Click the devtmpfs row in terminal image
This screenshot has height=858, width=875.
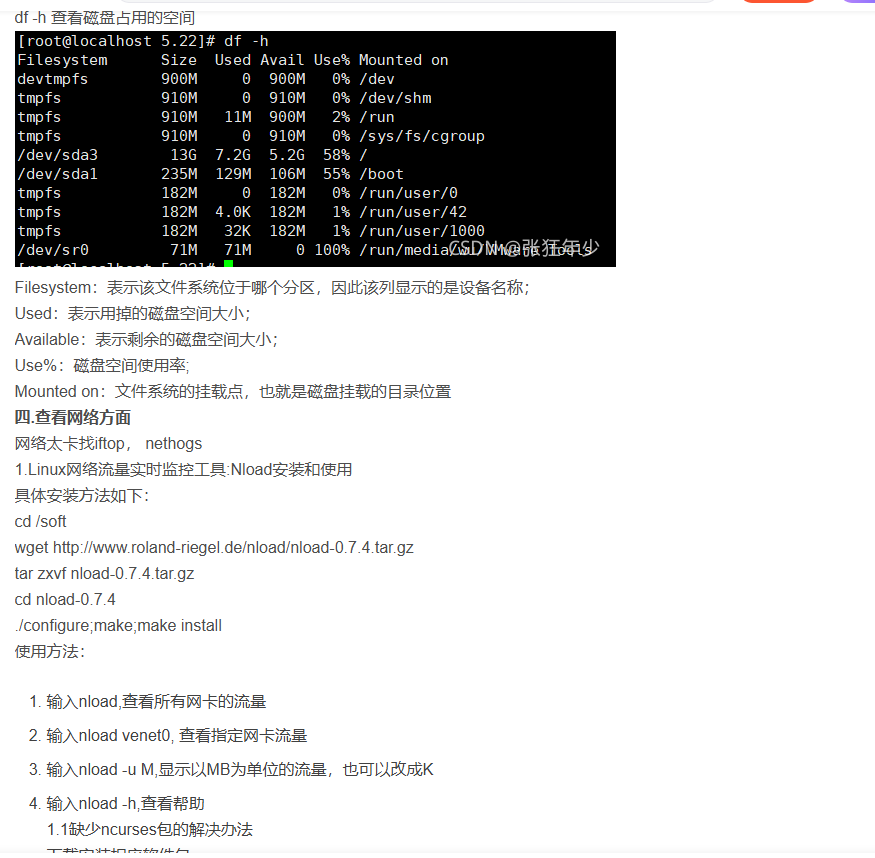tap(205, 79)
